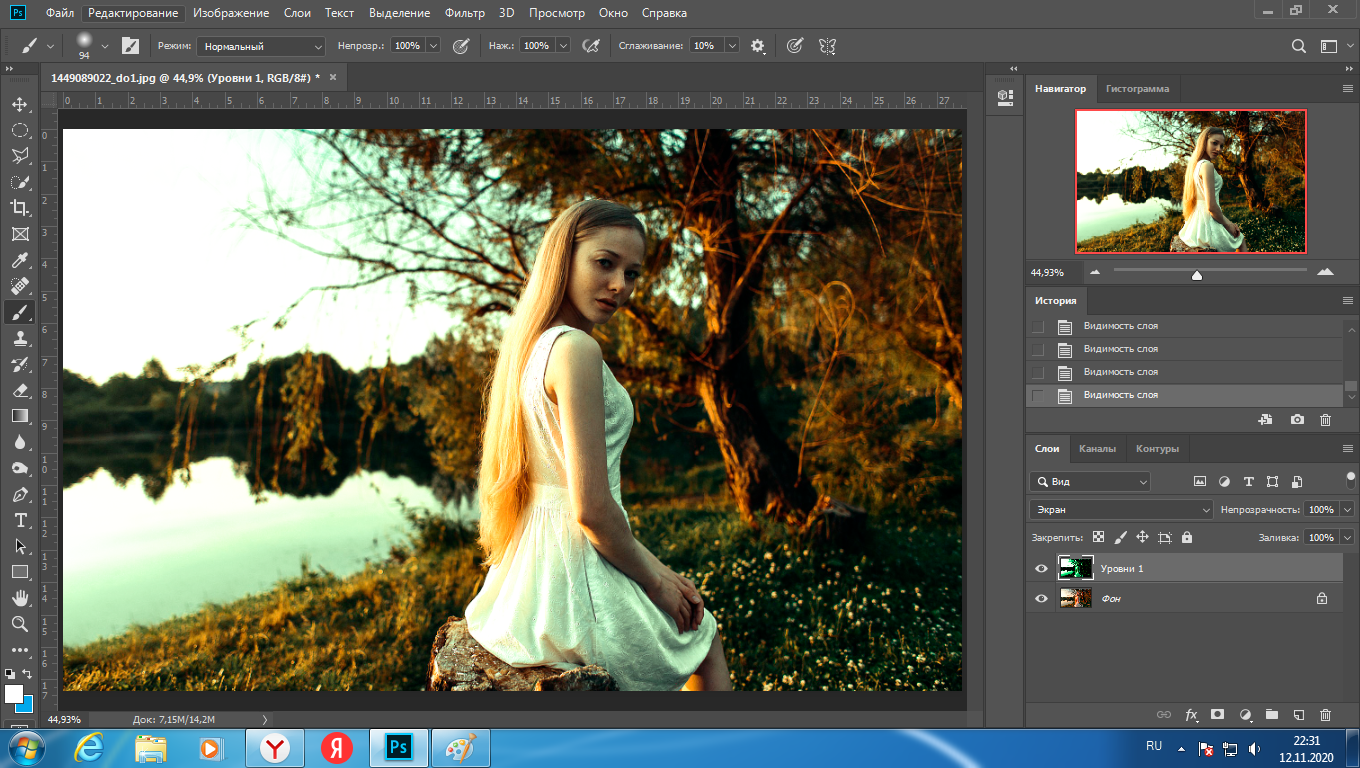Create new group folder icon
1360x768 pixels.
pyautogui.click(x=1272, y=715)
